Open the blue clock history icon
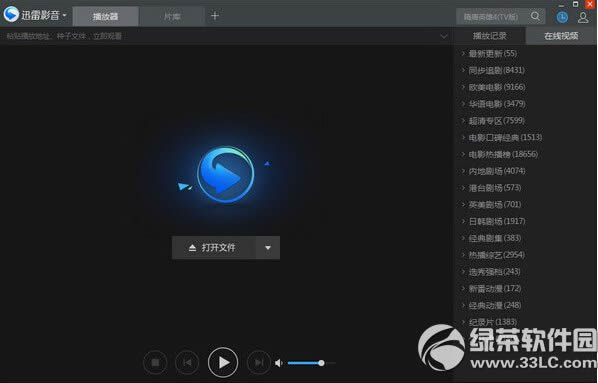This screenshot has height=383, width=598. point(562,17)
